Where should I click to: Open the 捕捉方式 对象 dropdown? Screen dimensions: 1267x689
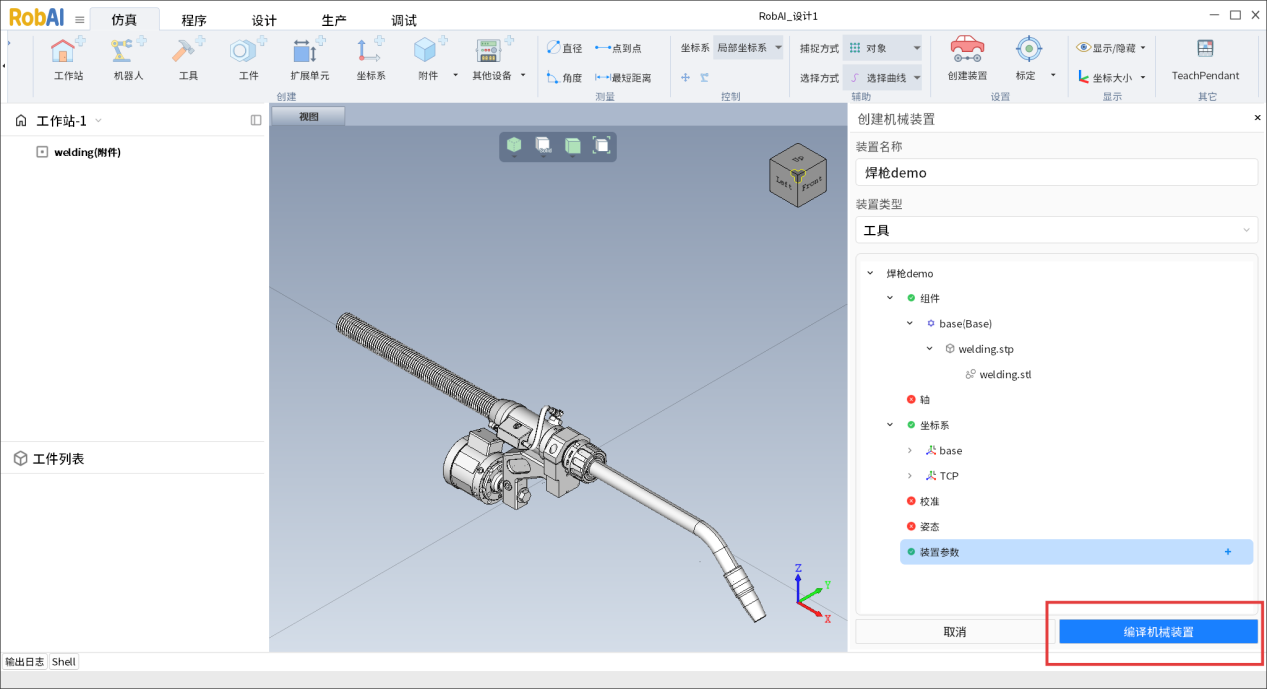tap(882, 48)
